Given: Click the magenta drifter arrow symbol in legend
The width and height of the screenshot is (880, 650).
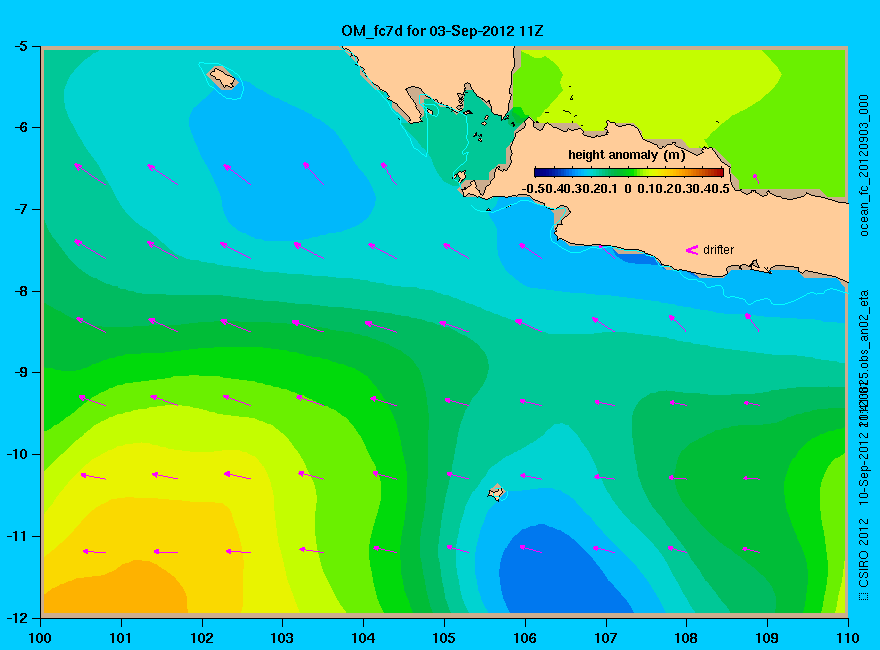Looking at the screenshot, I should (692, 250).
